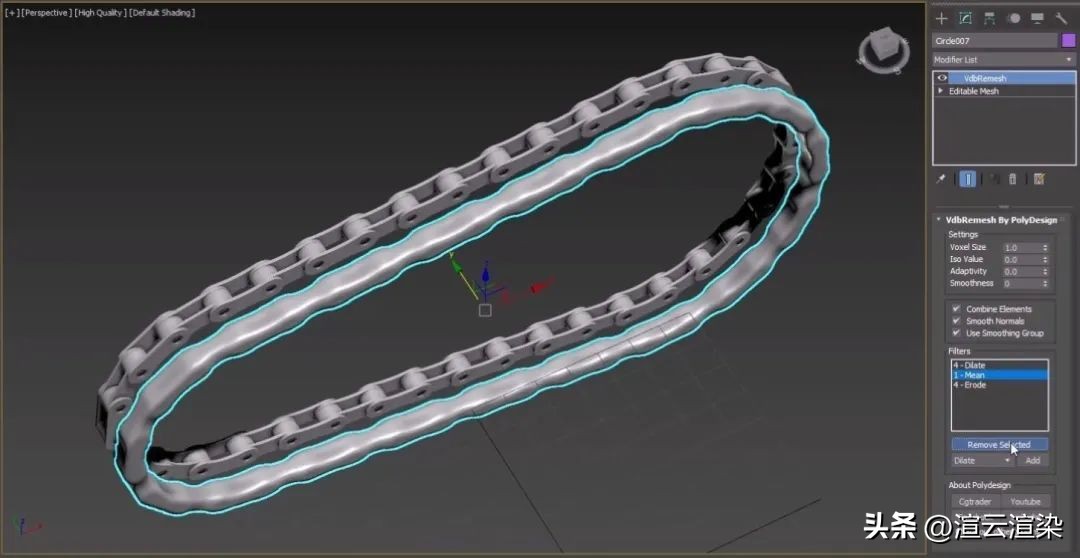Image resolution: width=1080 pixels, height=558 pixels.
Task: Select the 4 - Dilate filter entry
Action: point(999,365)
